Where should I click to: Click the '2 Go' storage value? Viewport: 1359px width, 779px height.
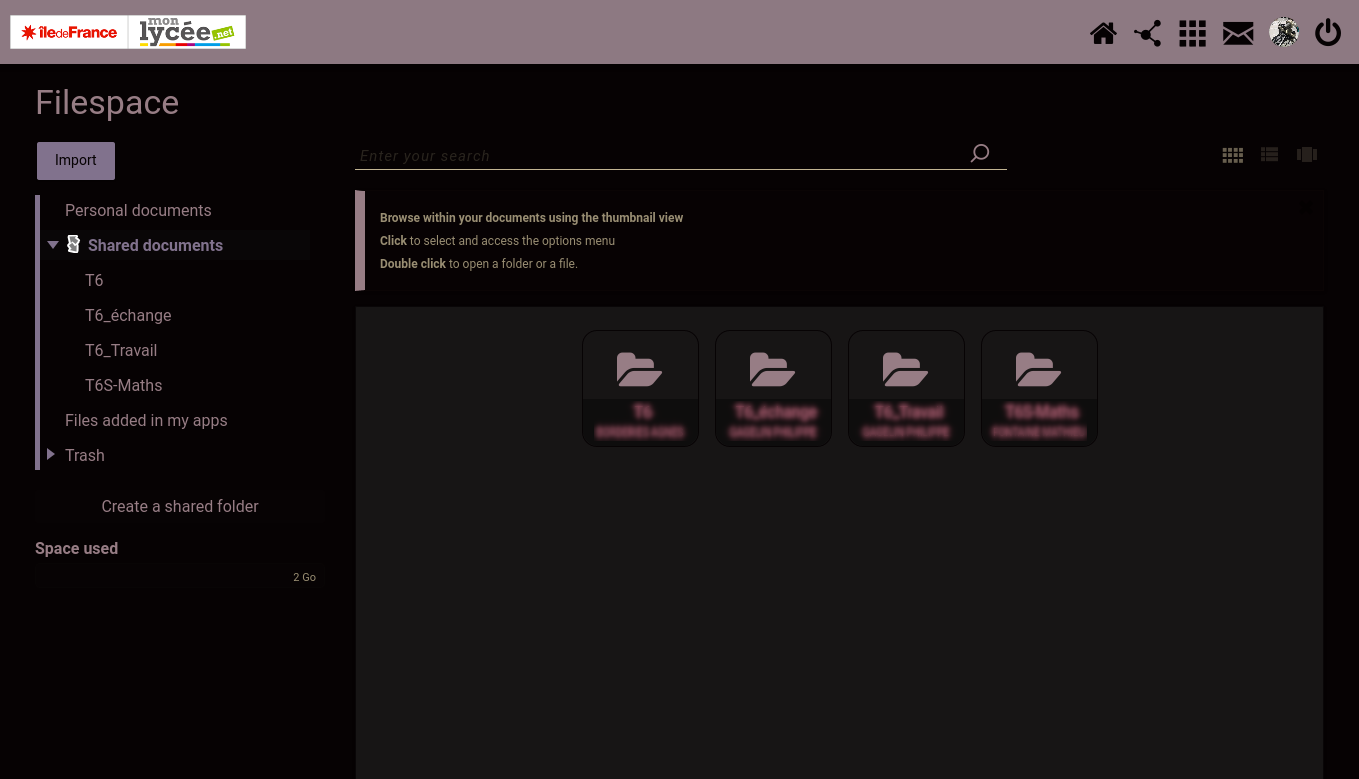[304, 577]
